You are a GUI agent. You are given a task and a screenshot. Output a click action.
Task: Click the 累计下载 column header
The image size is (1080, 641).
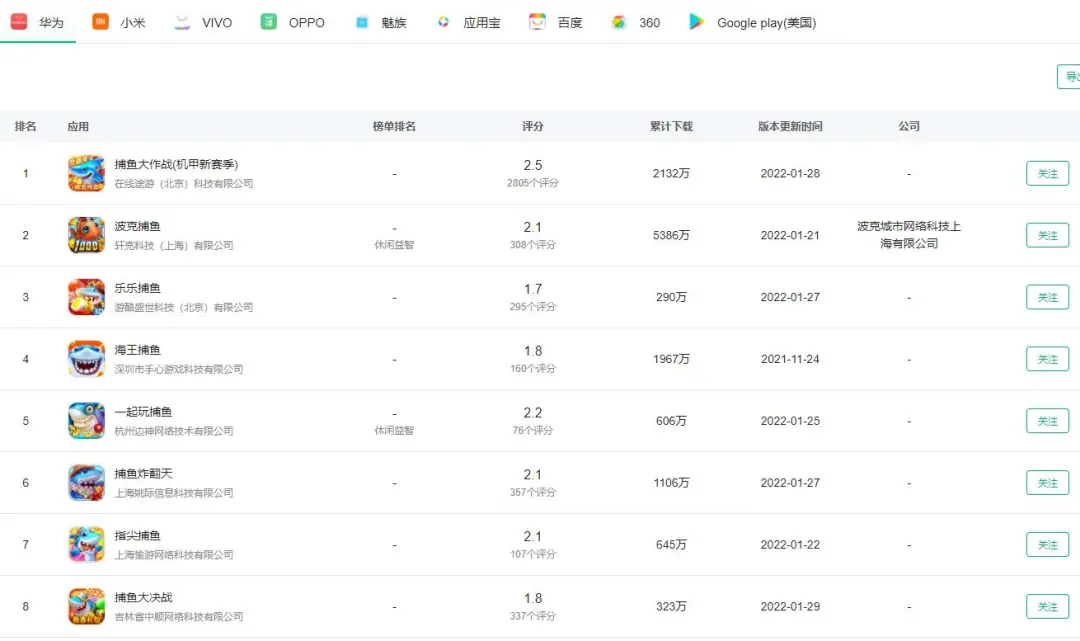[671, 127]
